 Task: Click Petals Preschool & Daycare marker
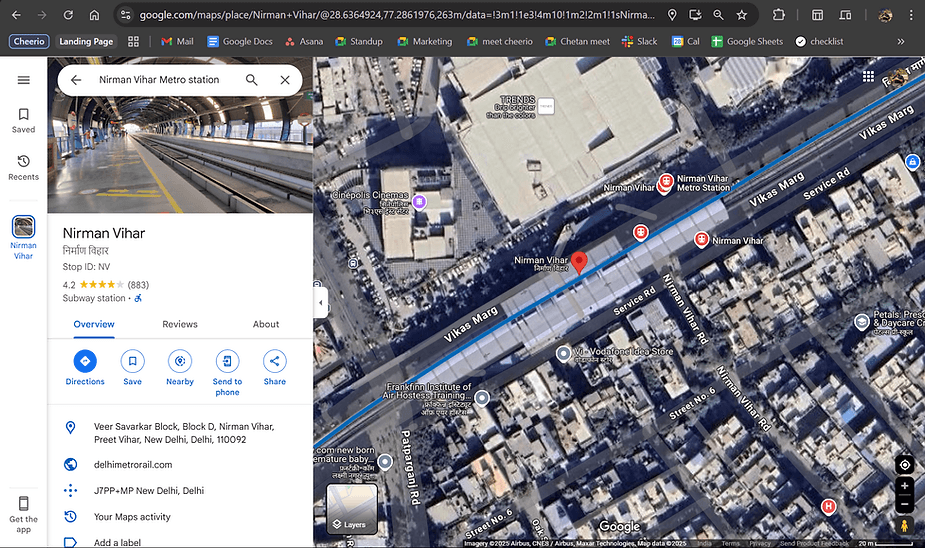862,321
